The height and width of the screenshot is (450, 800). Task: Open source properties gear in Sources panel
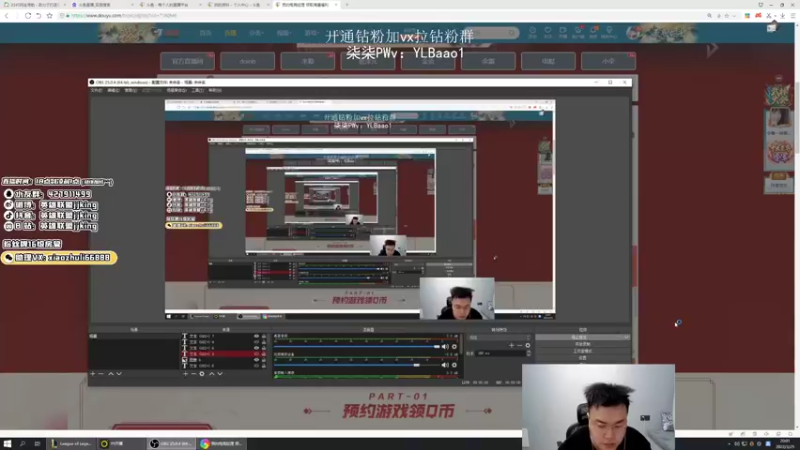202,374
